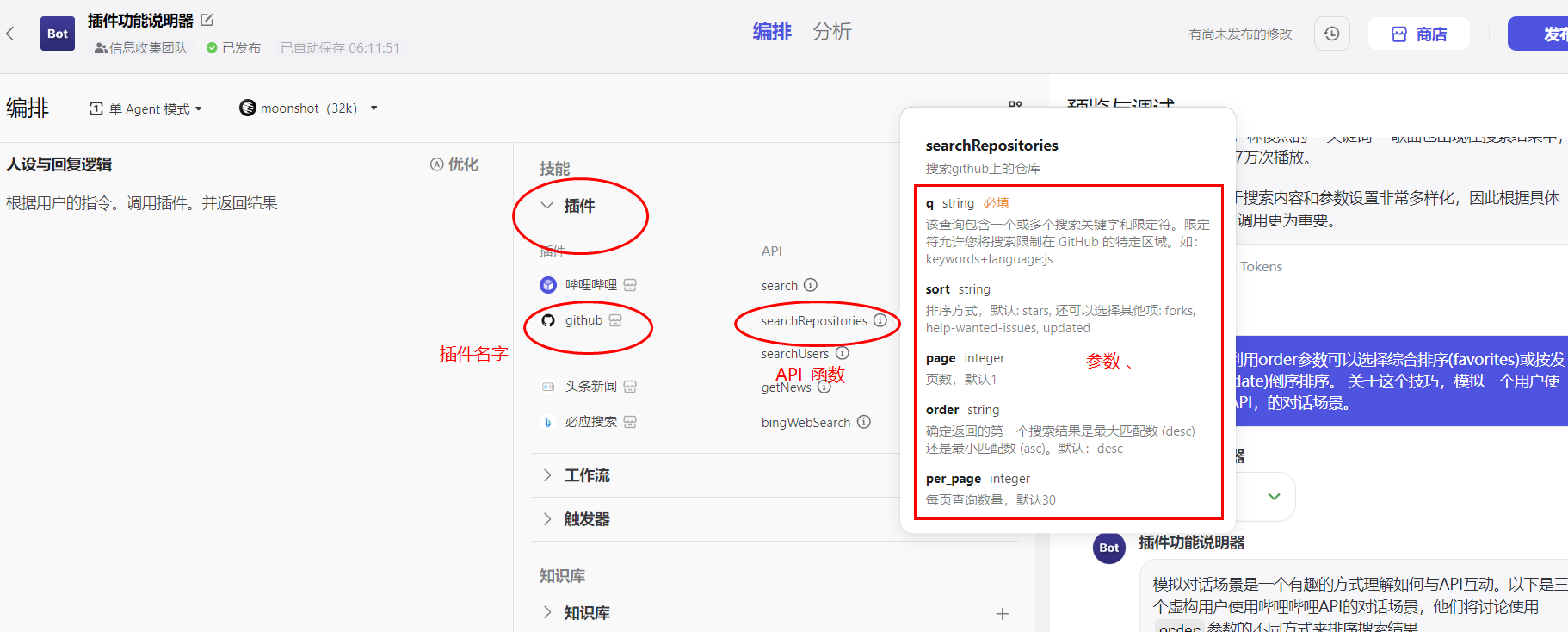1568x632 pixels.
Task: Click the persona prompt text area
Action: coord(142,203)
